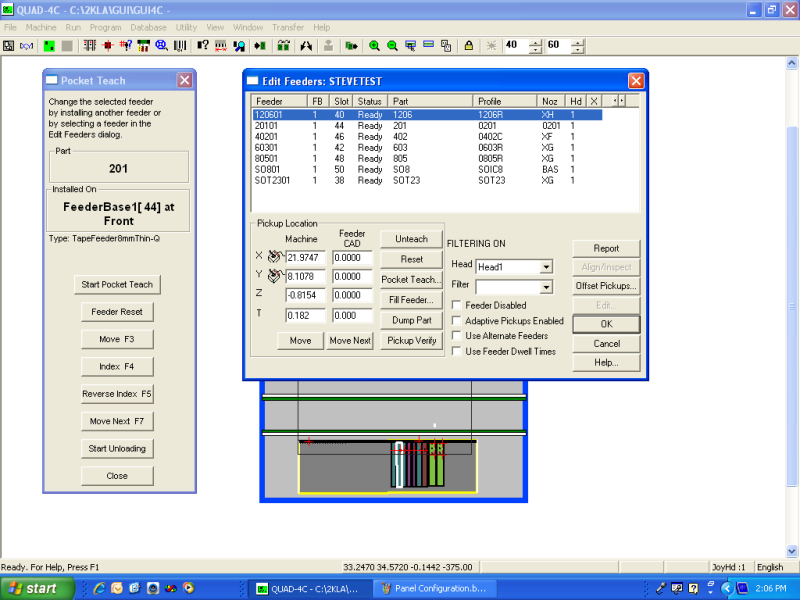The height and width of the screenshot is (600, 800).
Task: Open Internet Explorer from quick launch
Action: click(x=99, y=588)
